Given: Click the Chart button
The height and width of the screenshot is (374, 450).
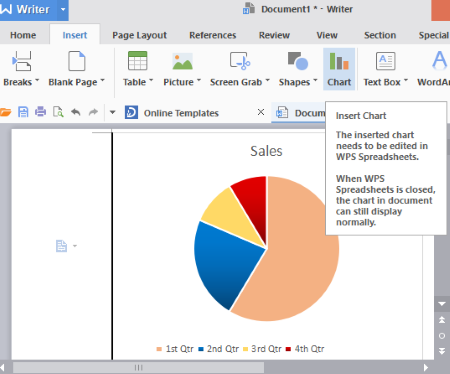Looking at the screenshot, I should tap(339, 69).
